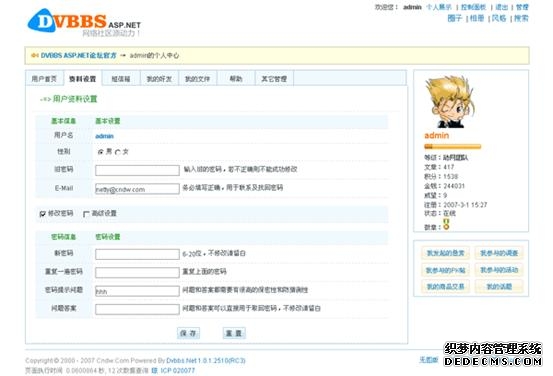Focus the E-Mail input field

coord(137,189)
